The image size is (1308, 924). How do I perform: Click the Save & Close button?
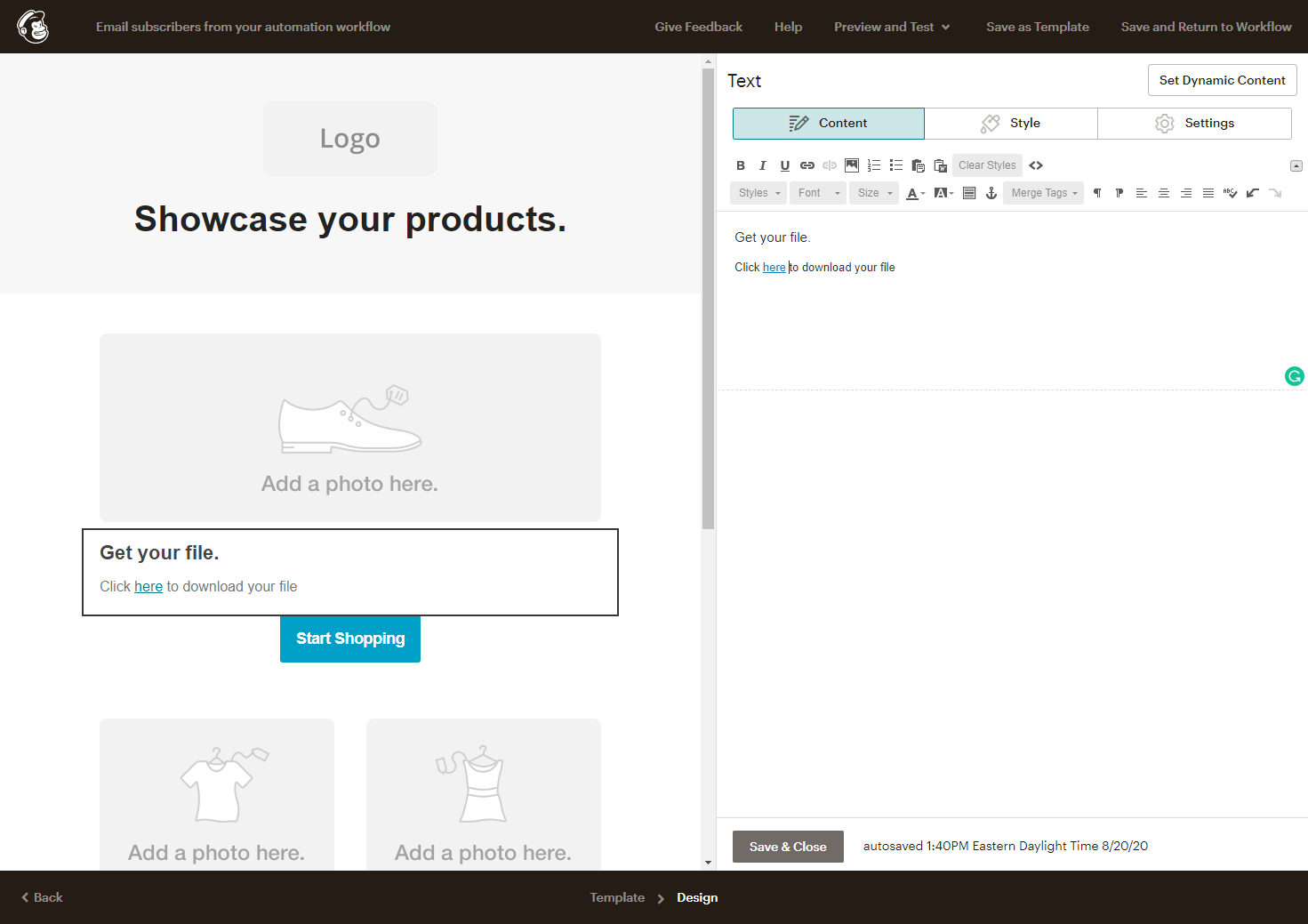pyautogui.click(x=788, y=847)
